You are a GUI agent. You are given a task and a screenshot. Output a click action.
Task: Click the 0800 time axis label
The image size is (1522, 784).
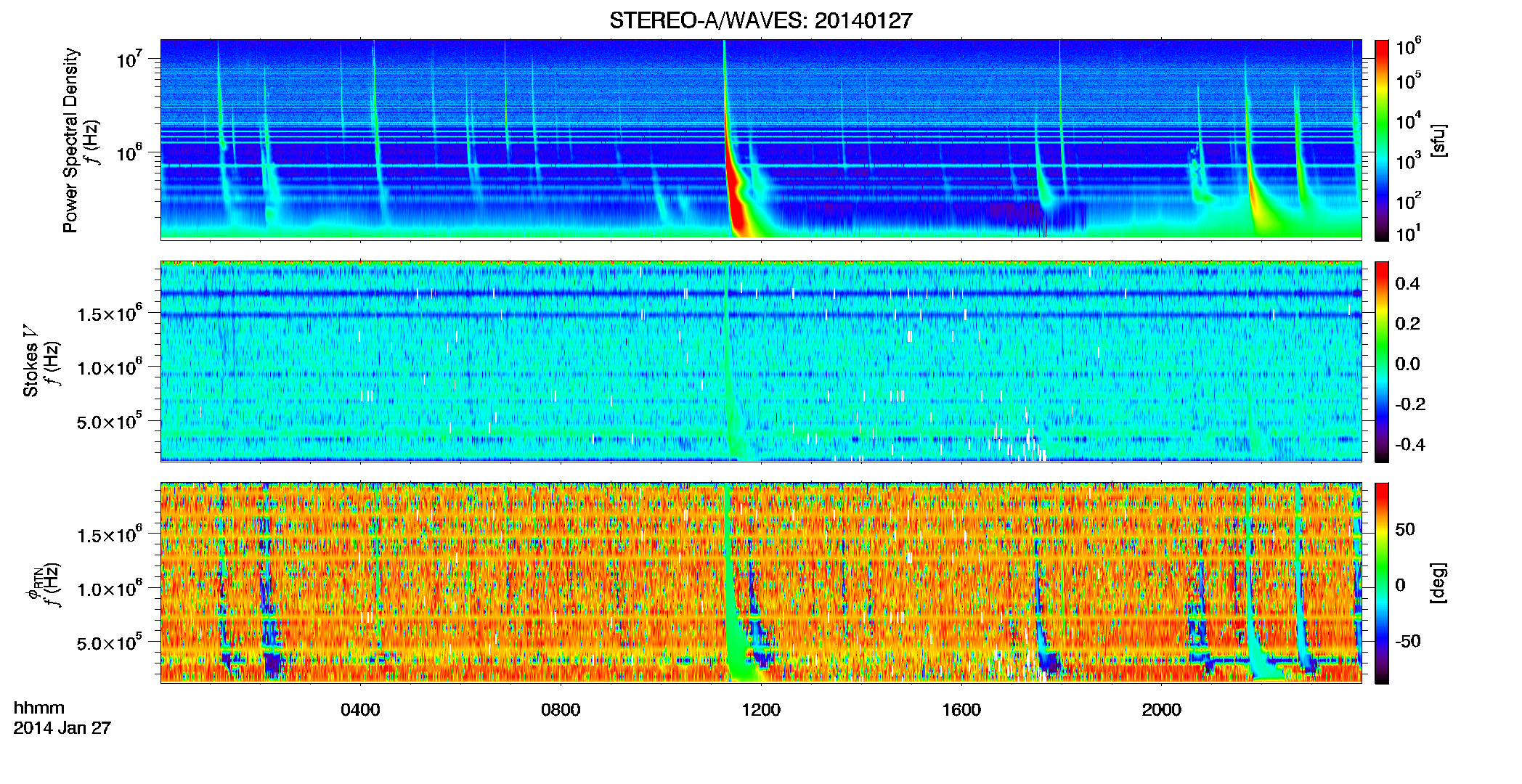[x=561, y=709]
